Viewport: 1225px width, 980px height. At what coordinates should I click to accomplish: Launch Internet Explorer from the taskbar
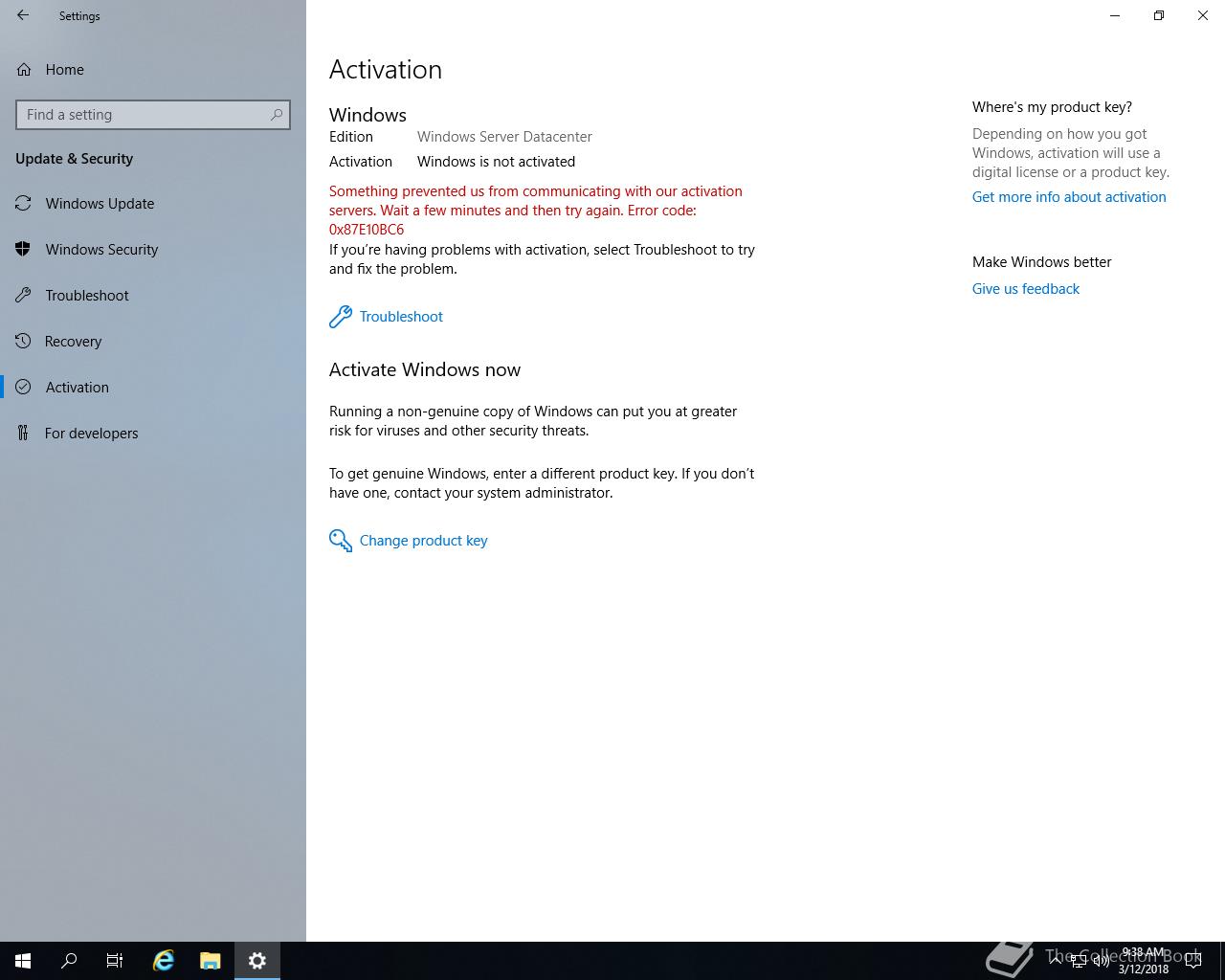pyautogui.click(x=164, y=961)
